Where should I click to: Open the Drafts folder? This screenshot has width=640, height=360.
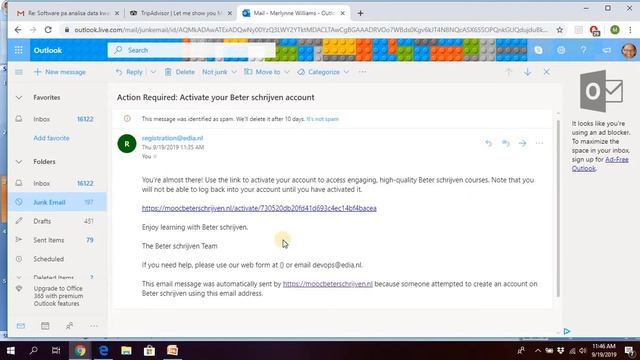click(x=57, y=221)
